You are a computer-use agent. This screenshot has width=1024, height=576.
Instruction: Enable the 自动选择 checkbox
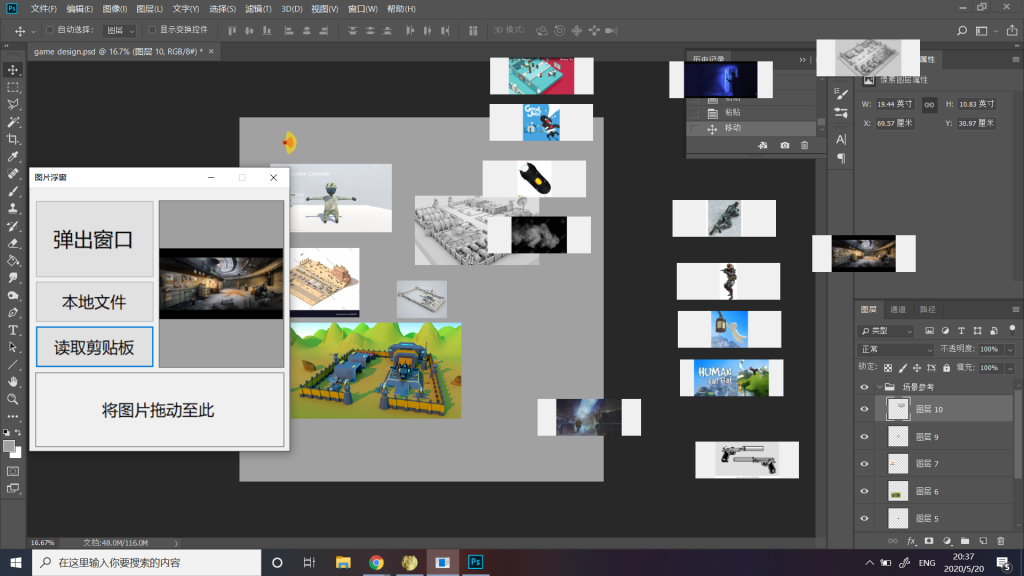(x=50, y=30)
